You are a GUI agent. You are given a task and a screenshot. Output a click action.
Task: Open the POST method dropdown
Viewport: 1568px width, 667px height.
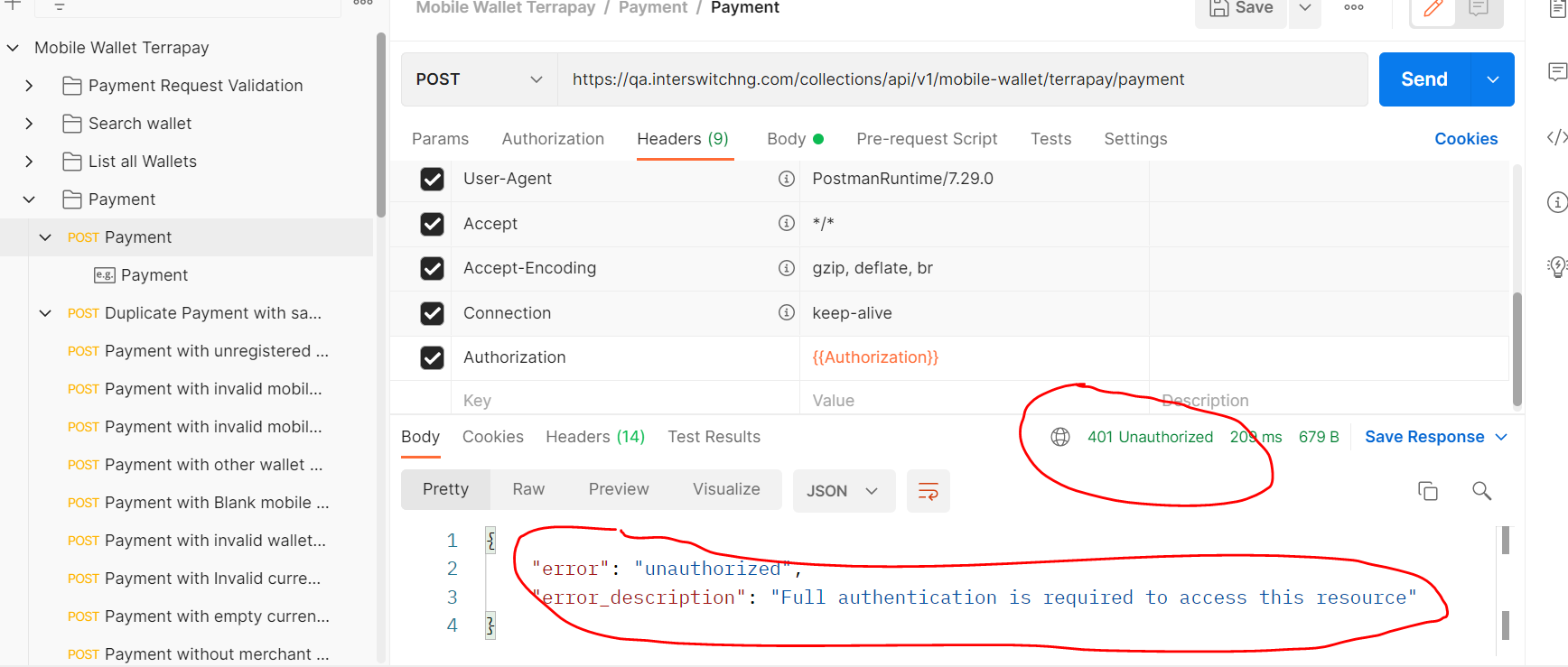479,79
